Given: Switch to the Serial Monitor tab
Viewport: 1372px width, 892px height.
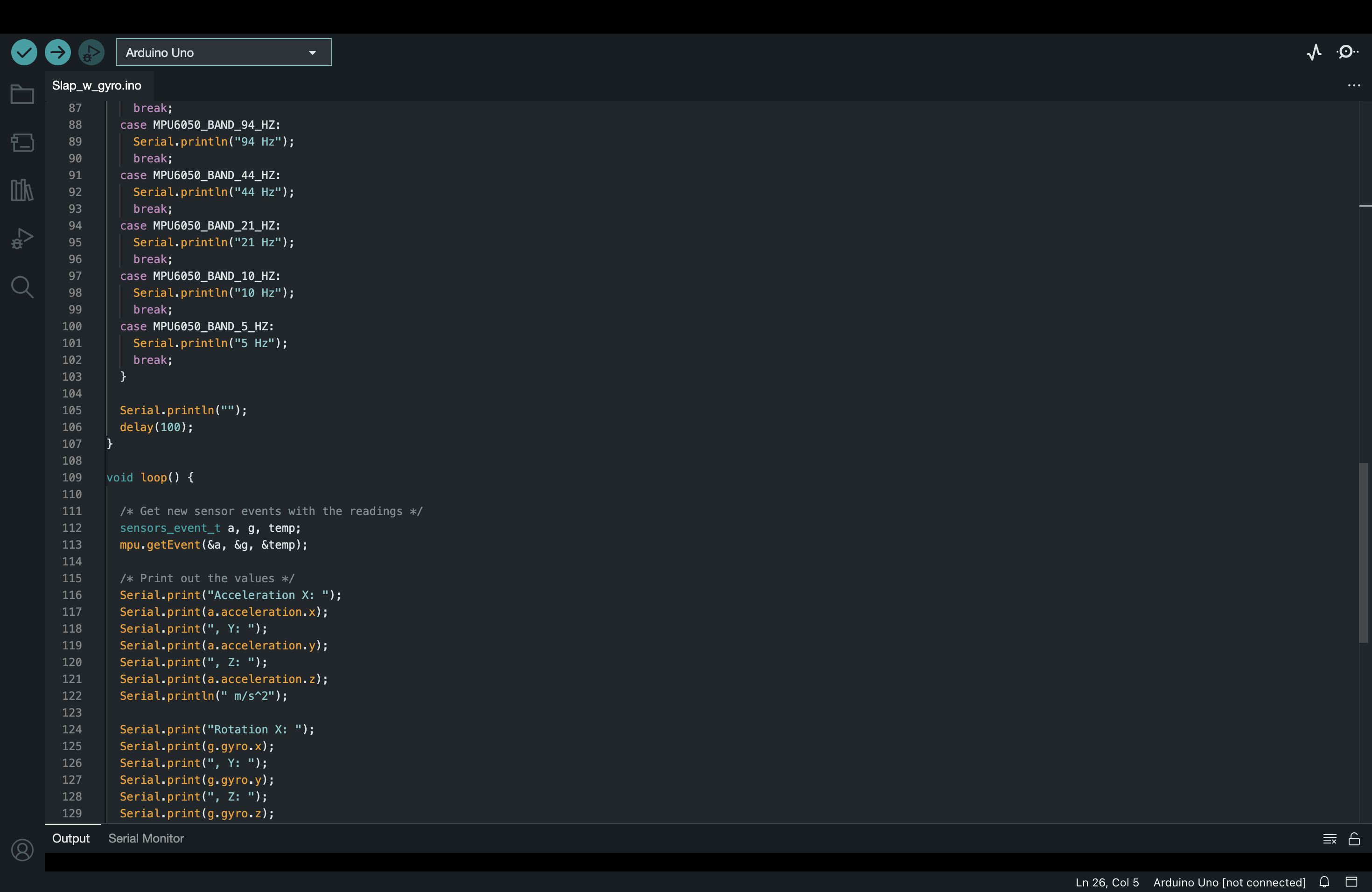Looking at the screenshot, I should pos(146,838).
